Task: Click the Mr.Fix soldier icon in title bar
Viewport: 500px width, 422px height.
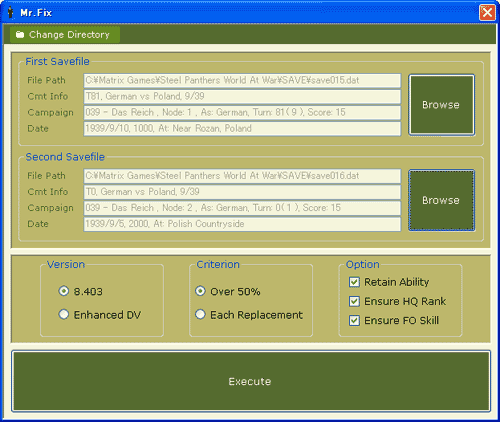Action: pyautogui.click(x=11, y=12)
